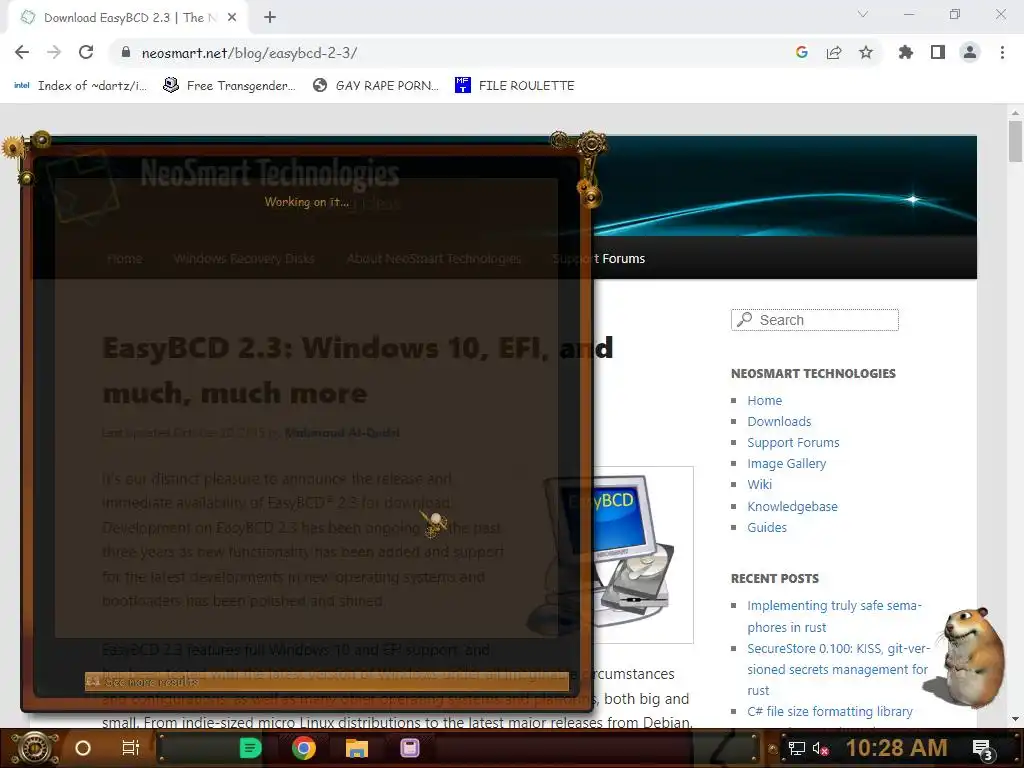View site information lock icon
This screenshot has width=1024, height=768.
[x=127, y=52]
